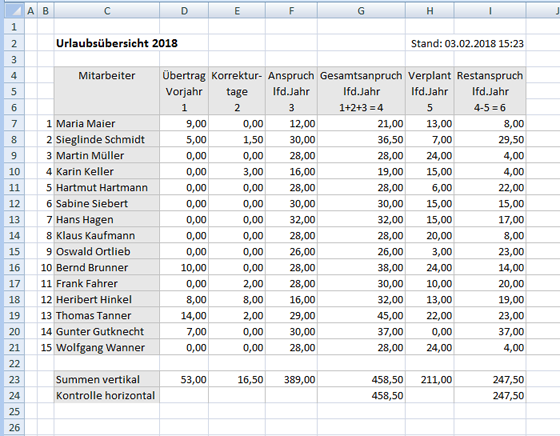Click Summen vertikal Gesamtanspruch 458,50
The width and height of the screenshot is (560, 436).
361,379
